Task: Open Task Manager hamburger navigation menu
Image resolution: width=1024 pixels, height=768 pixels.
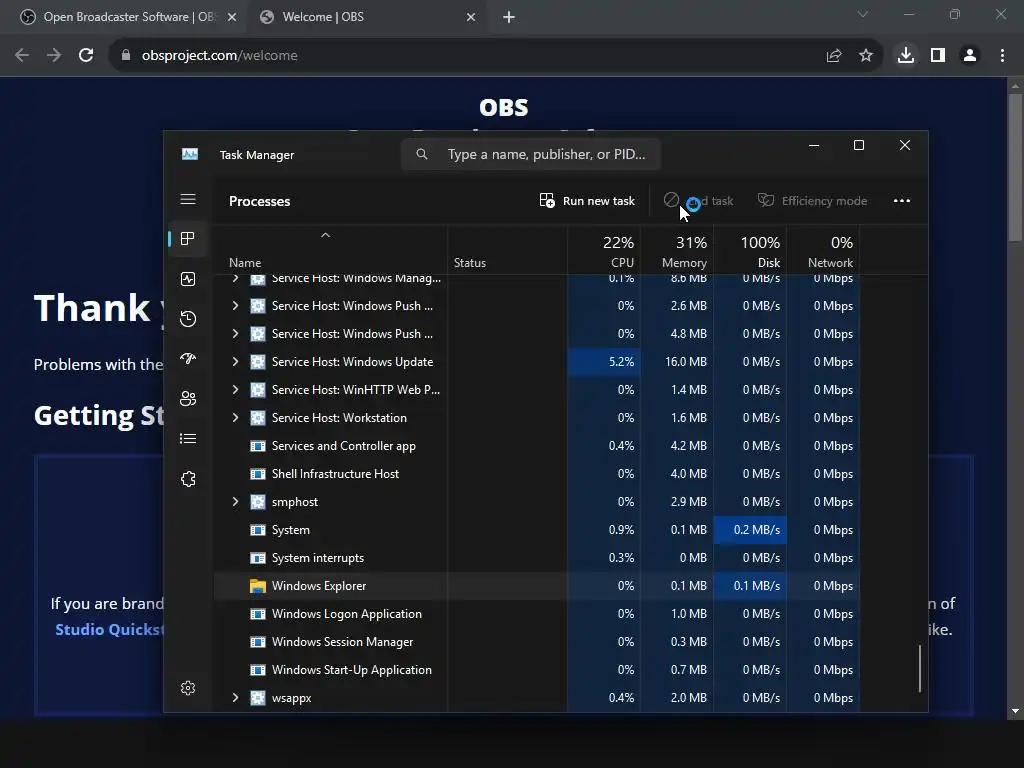Action: [x=187, y=199]
